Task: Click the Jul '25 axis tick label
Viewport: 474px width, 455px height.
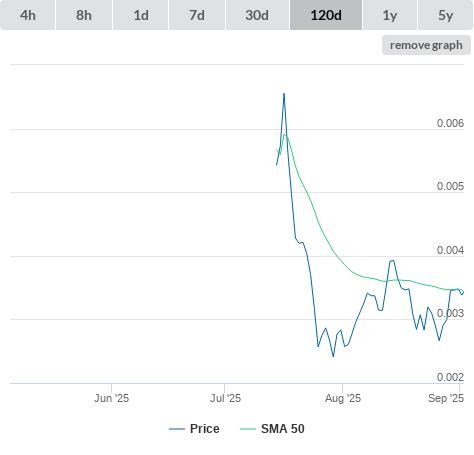Action: coord(225,398)
